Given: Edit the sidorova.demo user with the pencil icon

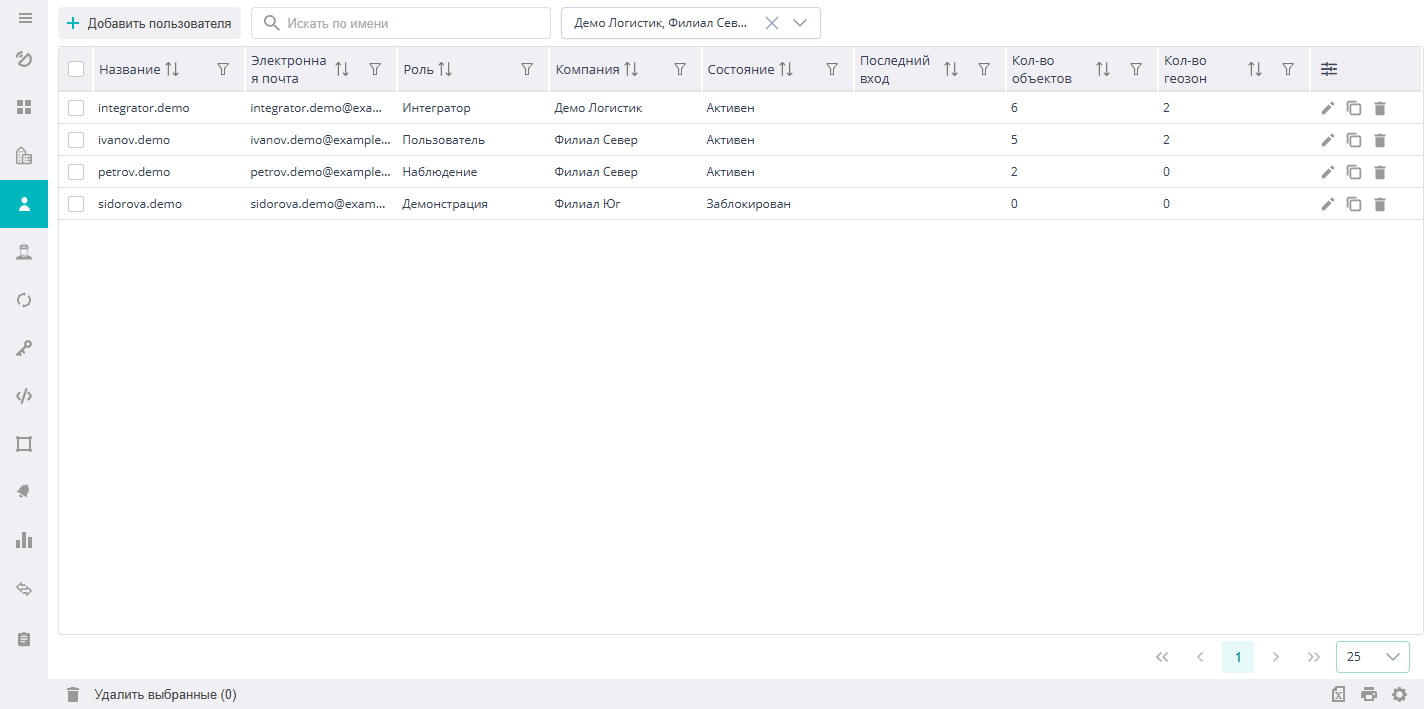Looking at the screenshot, I should pos(1328,204).
